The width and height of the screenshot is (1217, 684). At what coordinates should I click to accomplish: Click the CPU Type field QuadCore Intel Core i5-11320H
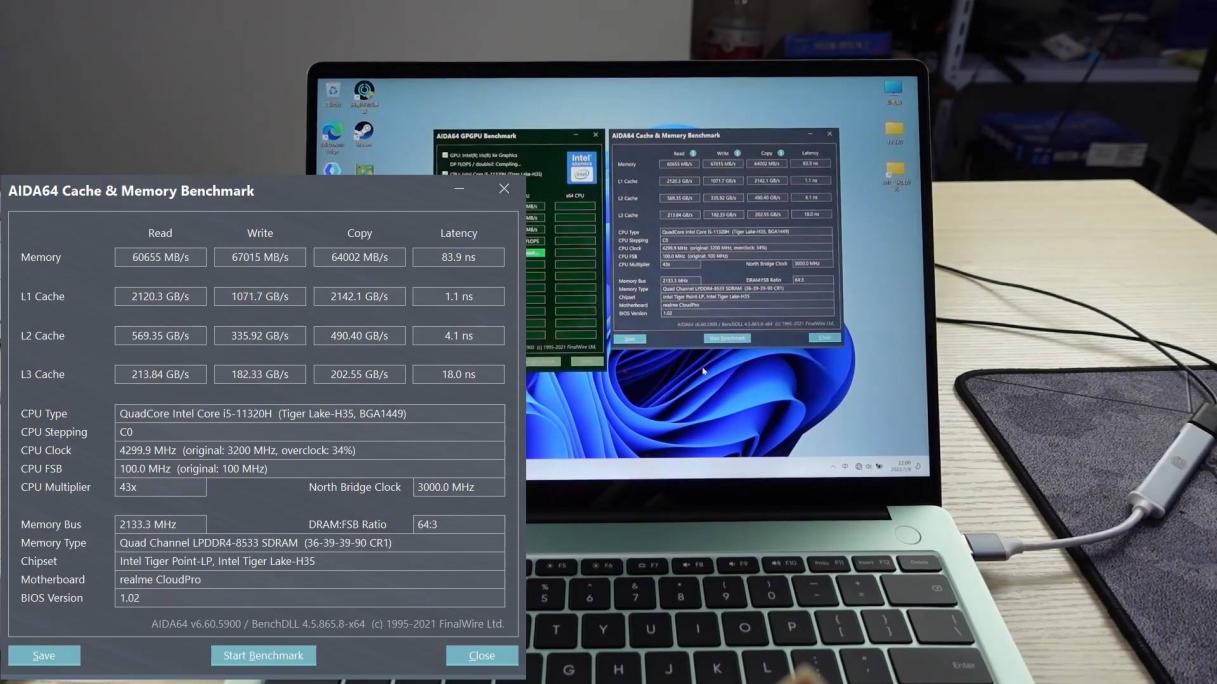point(310,413)
